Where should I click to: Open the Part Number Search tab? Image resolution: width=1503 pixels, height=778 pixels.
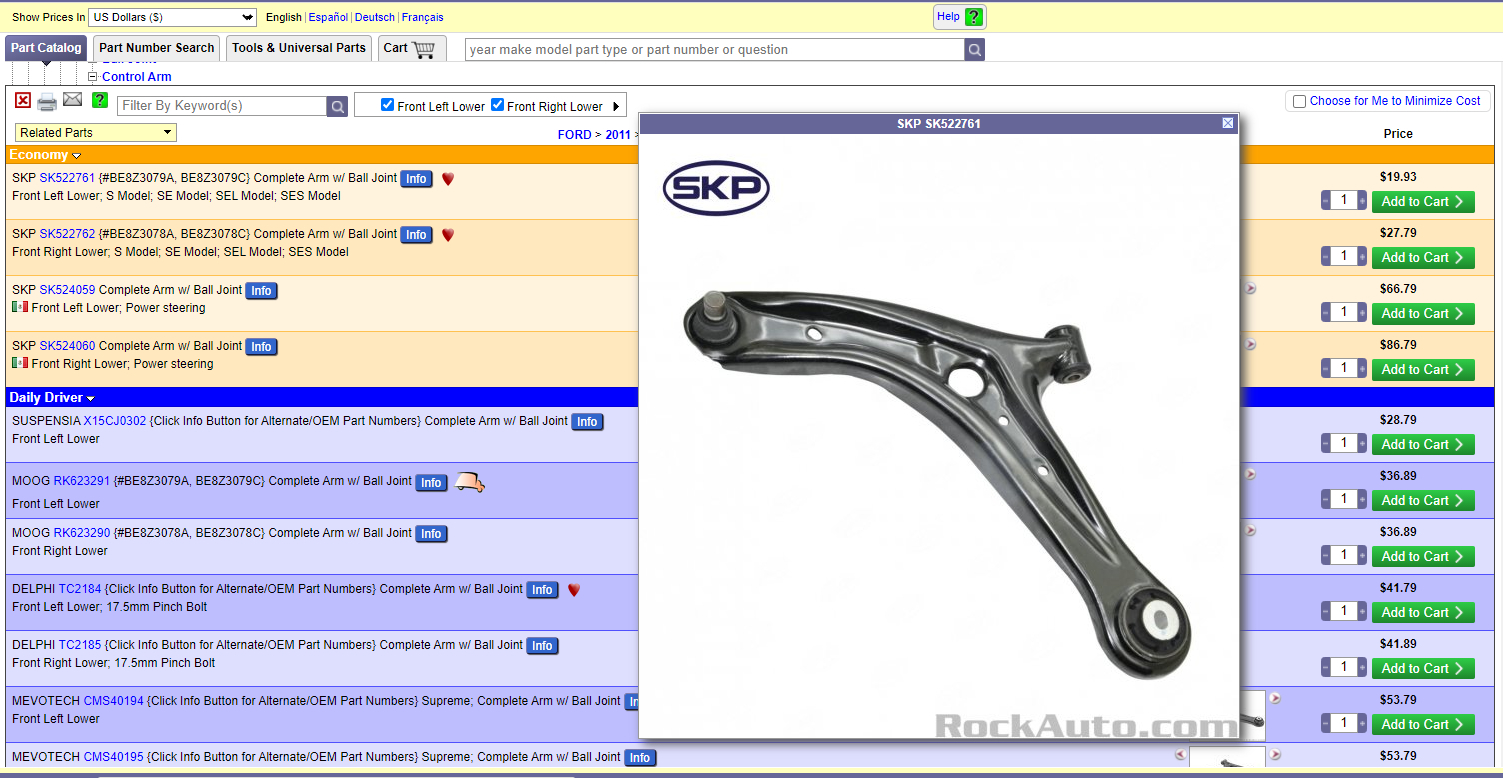pos(157,48)
